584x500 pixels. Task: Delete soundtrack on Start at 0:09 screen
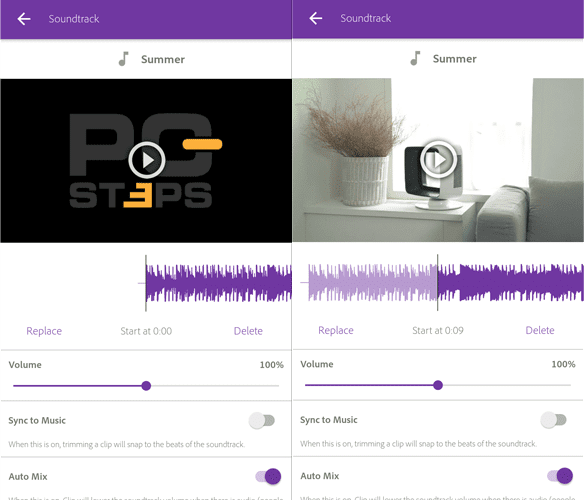coord(540,330)
